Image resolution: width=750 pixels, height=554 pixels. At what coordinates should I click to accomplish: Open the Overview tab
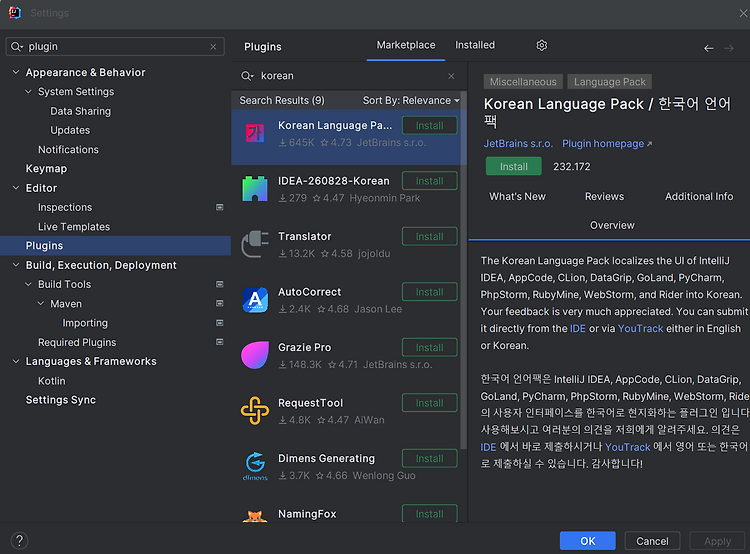click(x=612, y=225)
